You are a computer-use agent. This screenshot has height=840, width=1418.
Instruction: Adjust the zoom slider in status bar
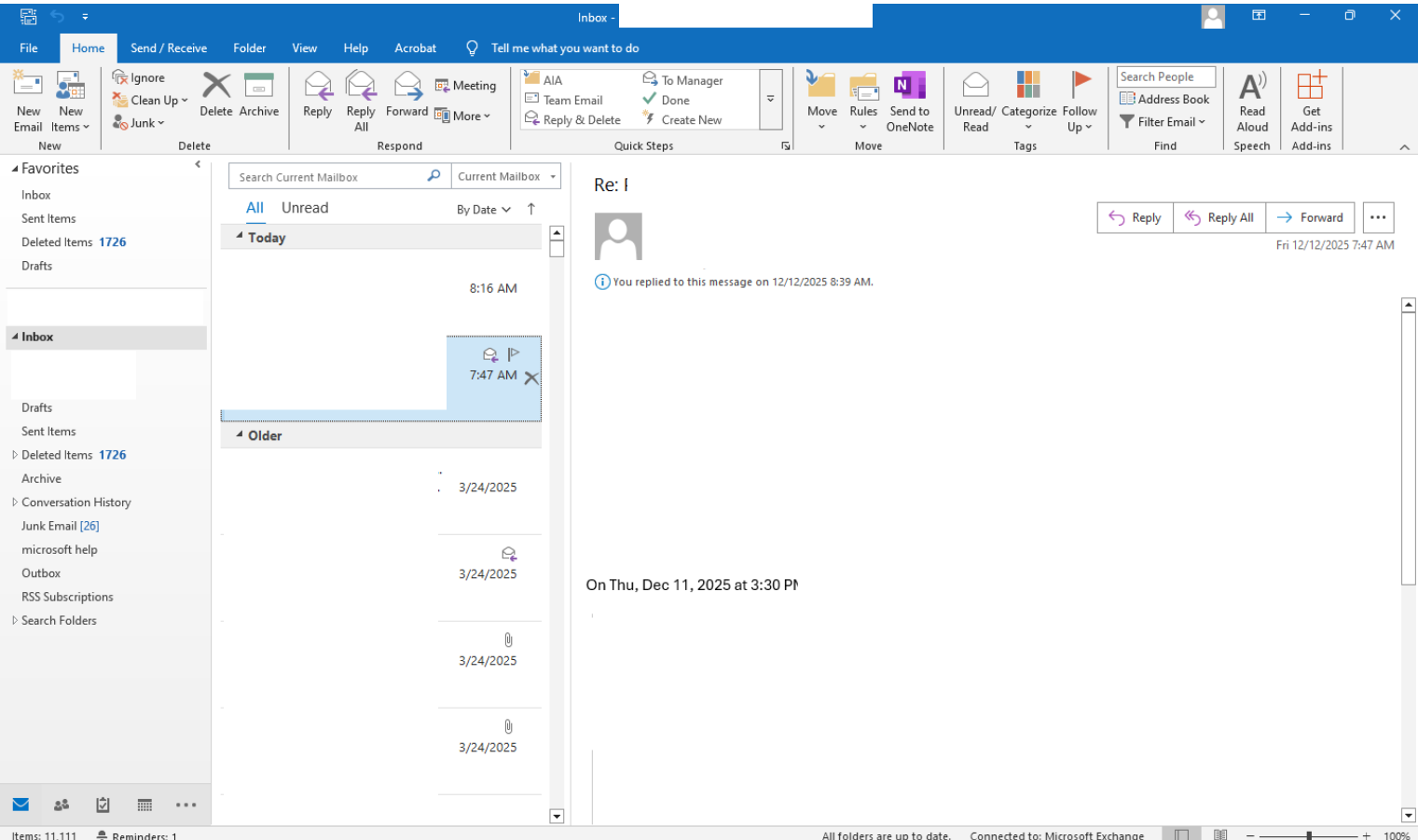pos(1309,835)
